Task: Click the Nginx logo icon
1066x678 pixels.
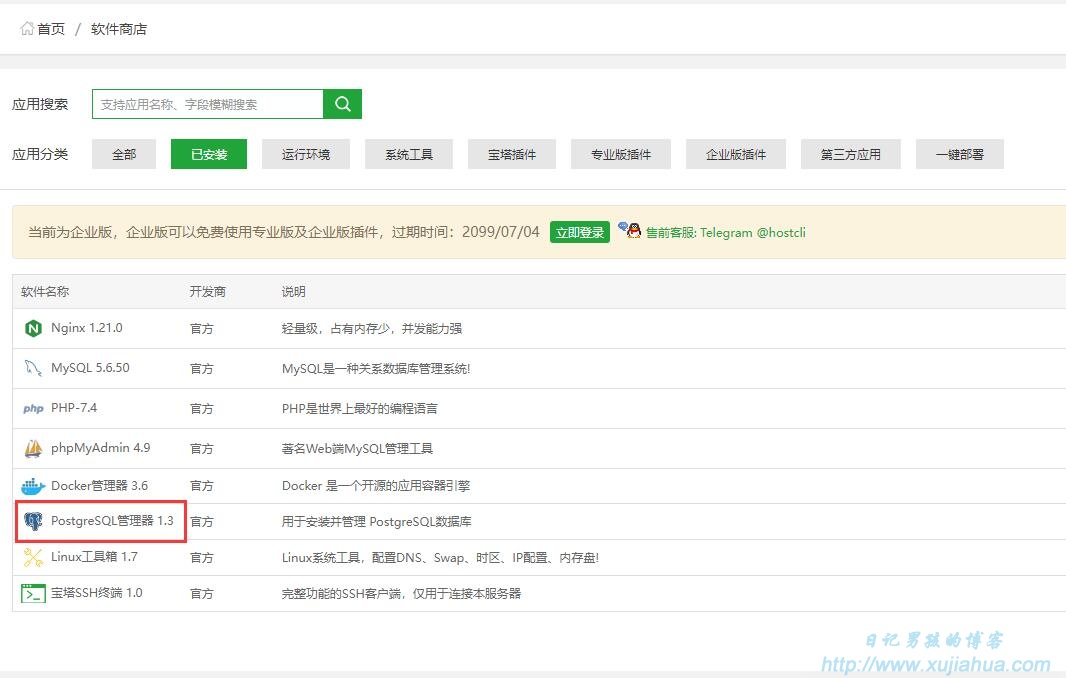Action: (x=33, y=328)
